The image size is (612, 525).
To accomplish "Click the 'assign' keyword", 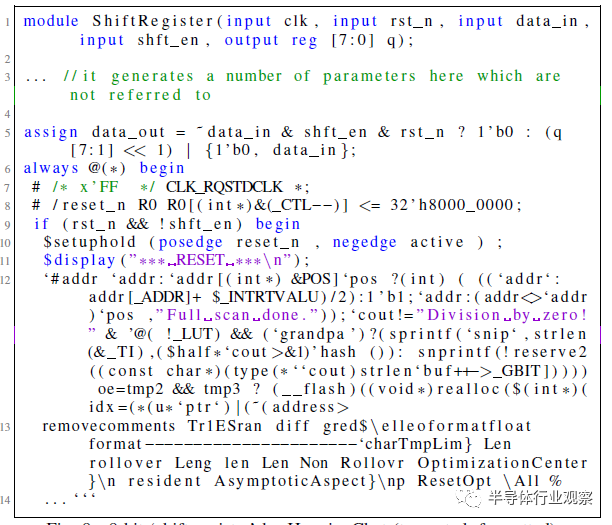I will coord(51,133).
